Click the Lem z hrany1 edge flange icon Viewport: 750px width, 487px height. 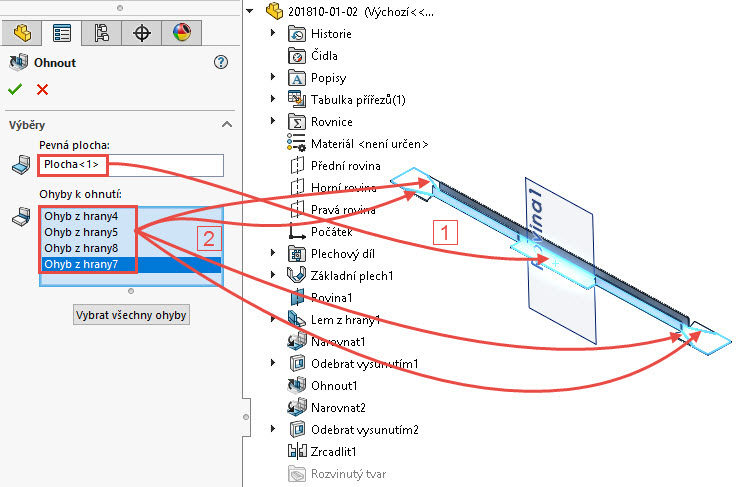click(x=297, y=319)
